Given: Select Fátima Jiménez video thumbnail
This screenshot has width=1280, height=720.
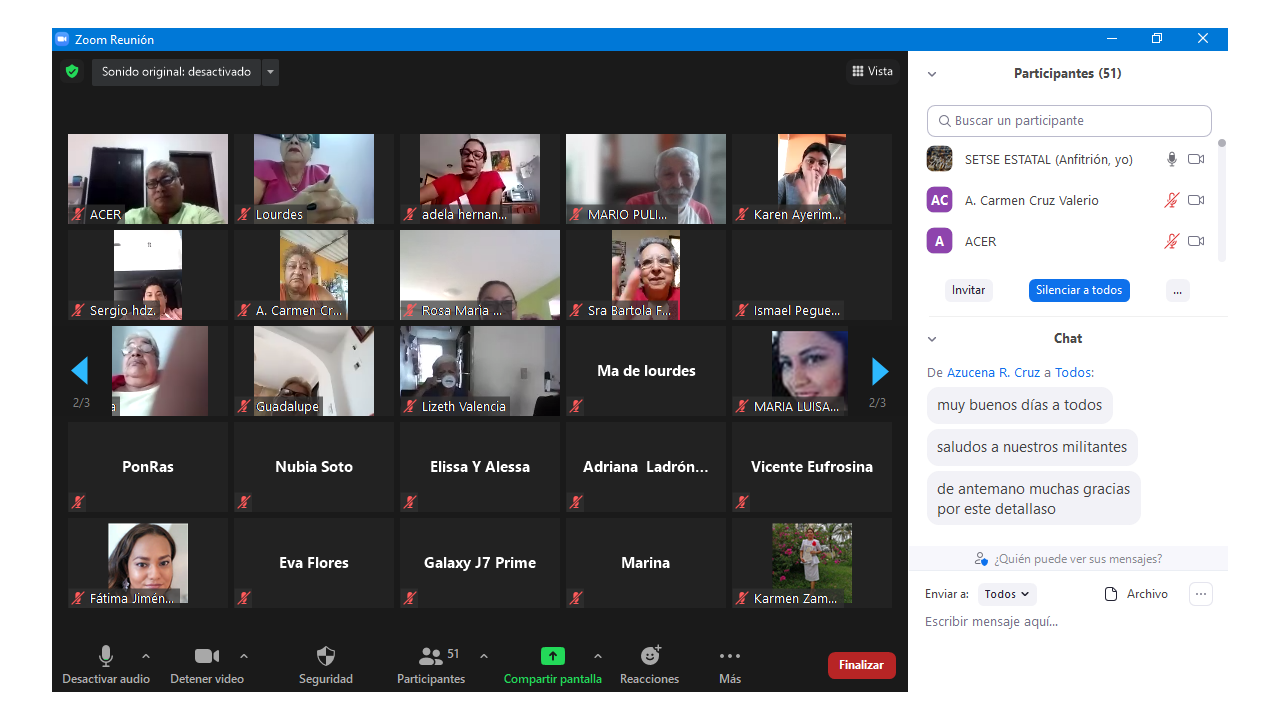Looking at the screenshot, I should pos(148,563).
